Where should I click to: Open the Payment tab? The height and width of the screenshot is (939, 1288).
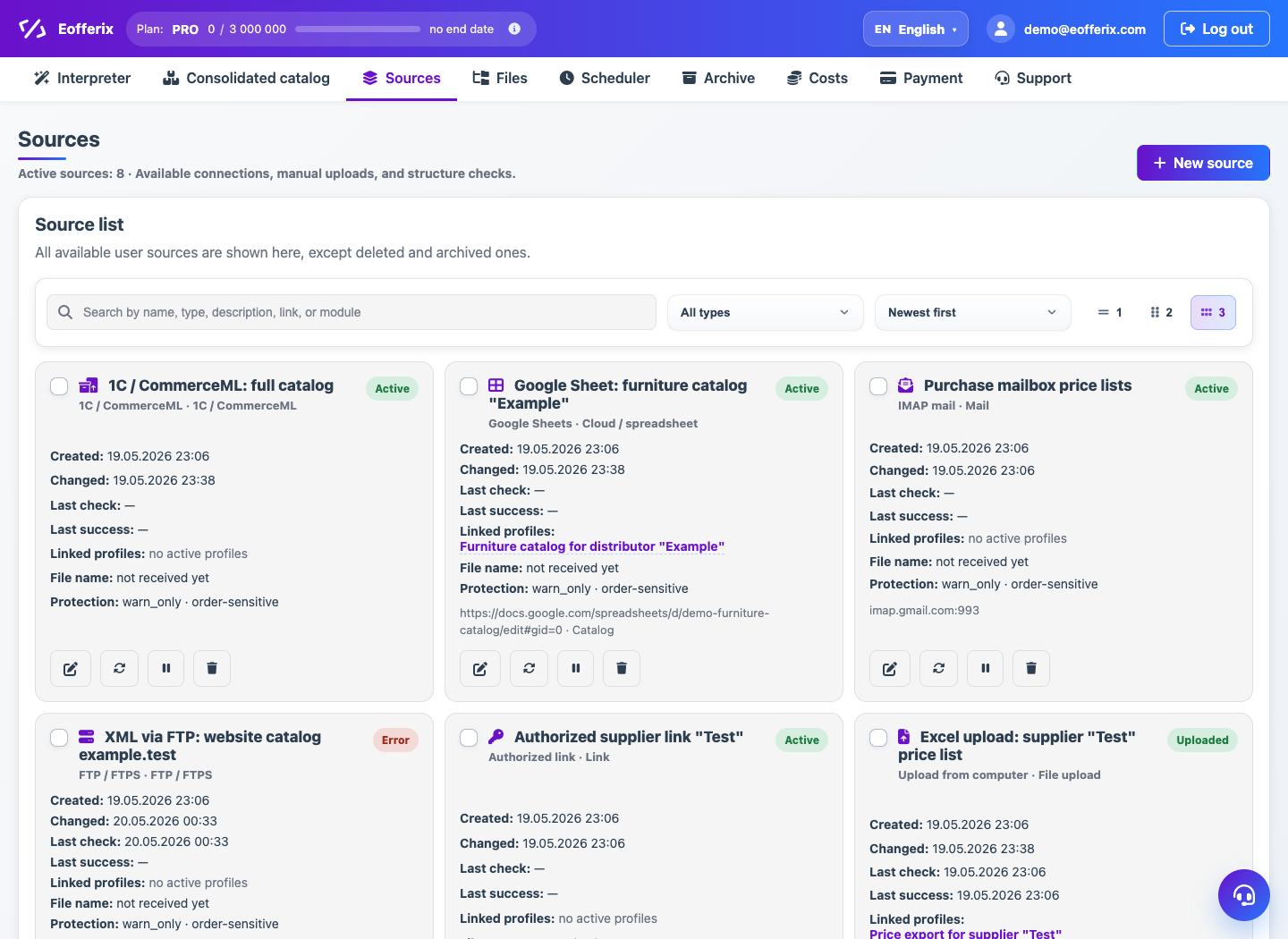tap(921, 78)
